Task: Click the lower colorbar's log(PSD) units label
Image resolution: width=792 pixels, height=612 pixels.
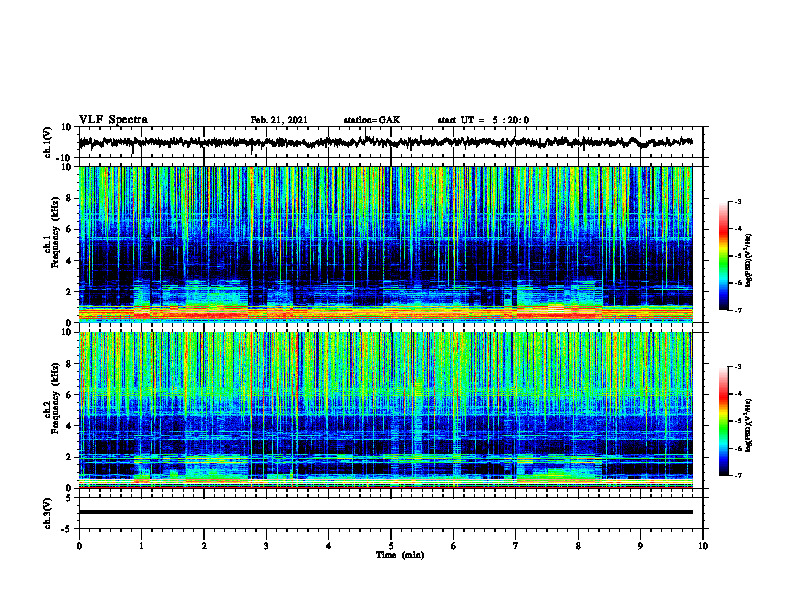Action: [x=748, y=426]
